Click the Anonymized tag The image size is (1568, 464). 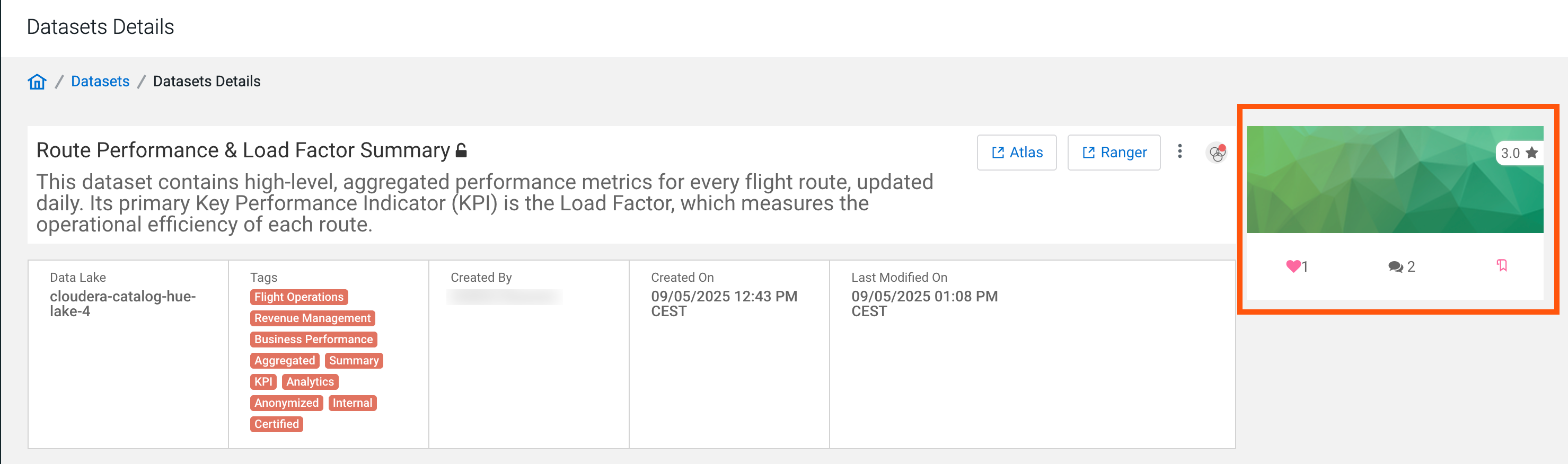286,403
